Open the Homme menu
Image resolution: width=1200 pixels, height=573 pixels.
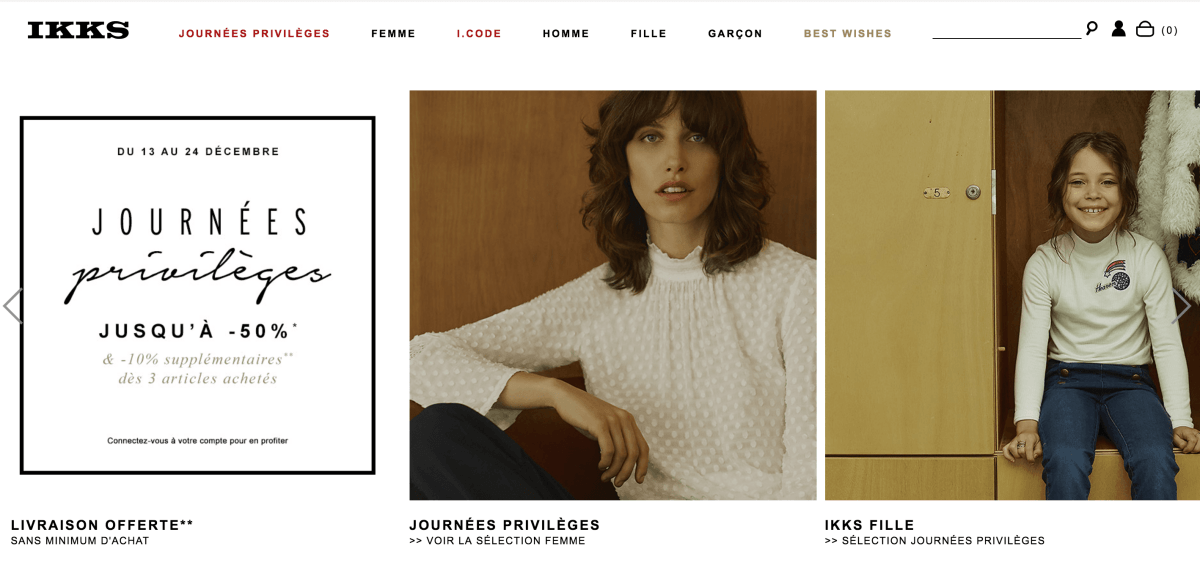(x=566, y=33)
